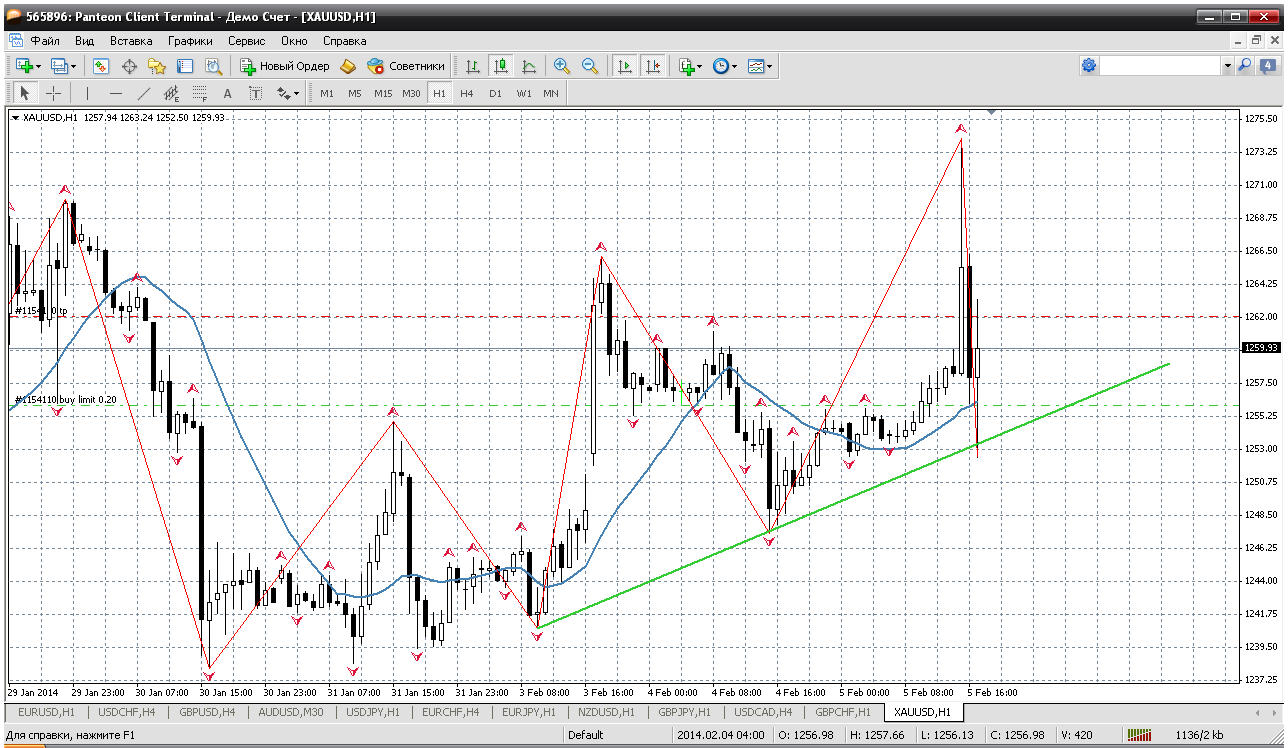Zoom out of the chart
This screenshot has height=748, width=1288.
(x=590, y=66)
